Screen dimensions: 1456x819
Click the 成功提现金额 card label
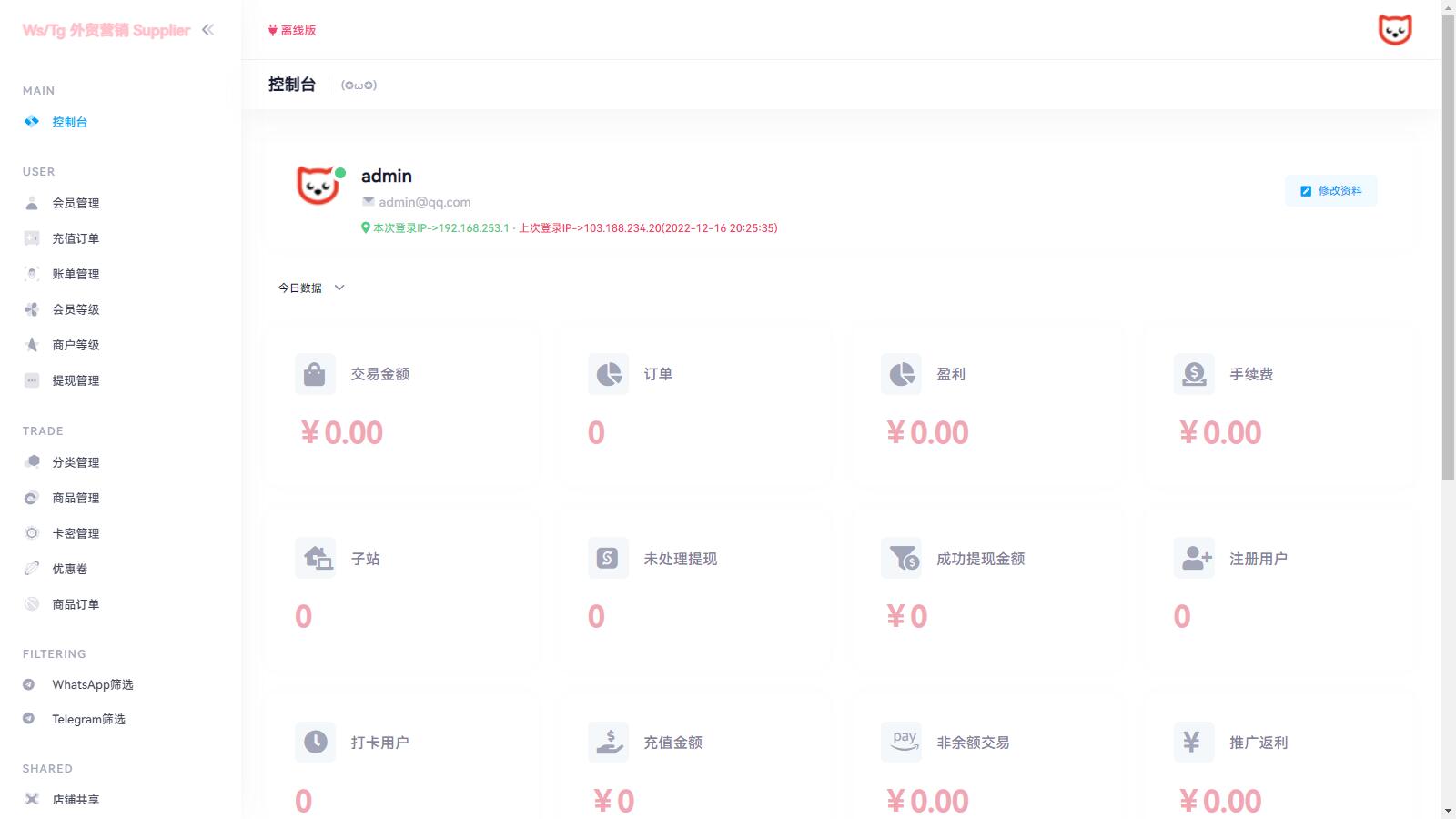point(981,559)
